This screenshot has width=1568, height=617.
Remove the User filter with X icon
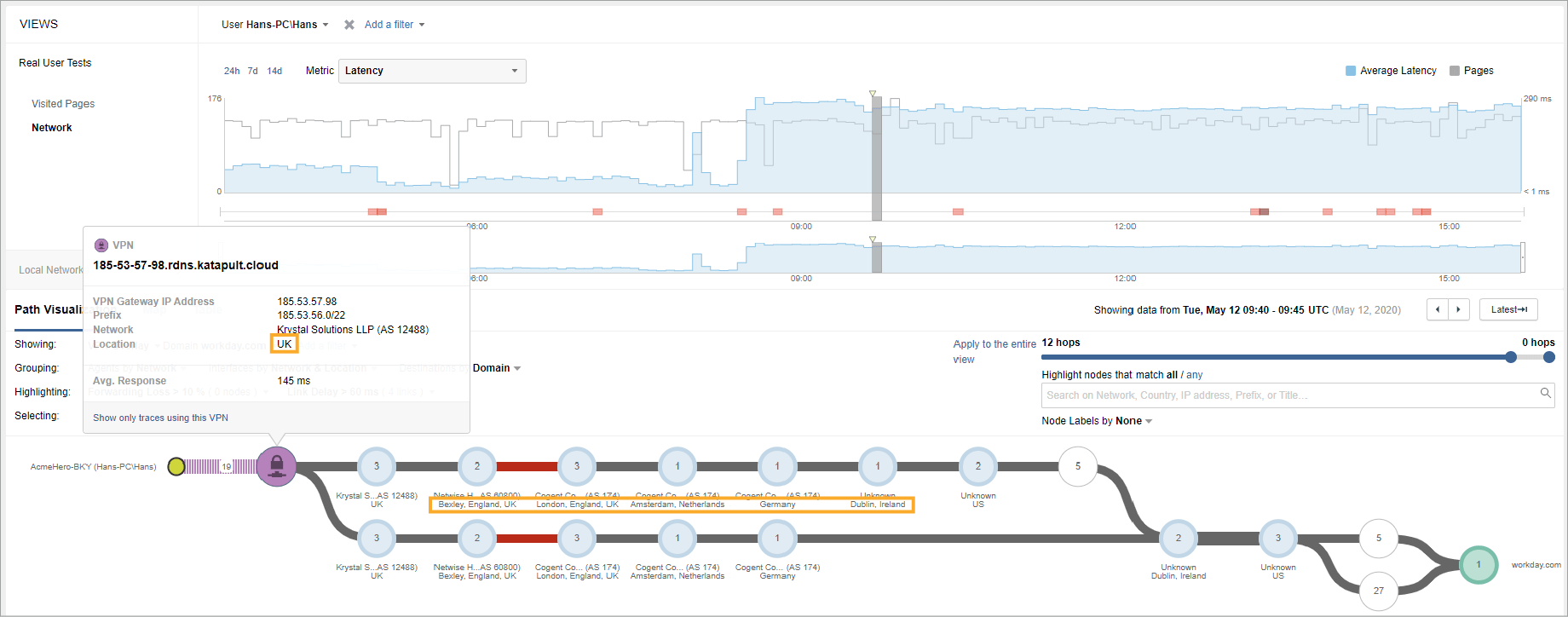pos(349,25)
